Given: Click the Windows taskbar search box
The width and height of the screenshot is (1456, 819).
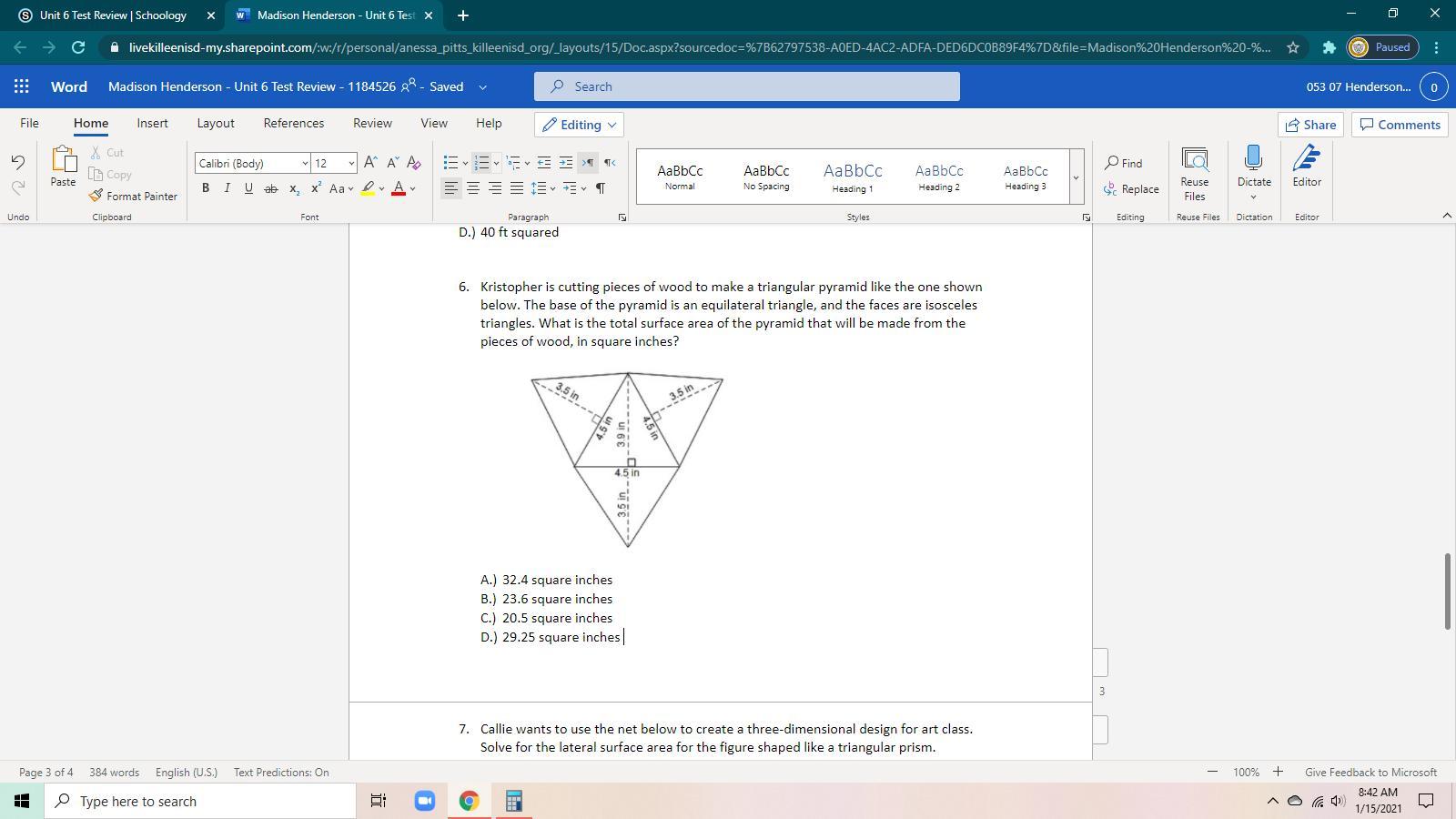Looking at the screenshot, I should coord(200,801).
